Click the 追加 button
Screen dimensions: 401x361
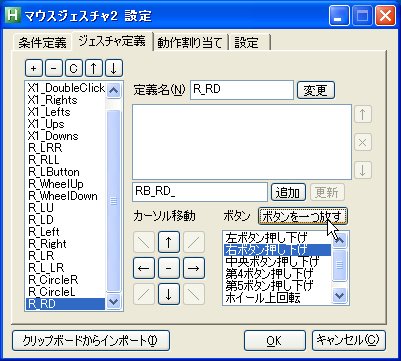tap(288, 192)
